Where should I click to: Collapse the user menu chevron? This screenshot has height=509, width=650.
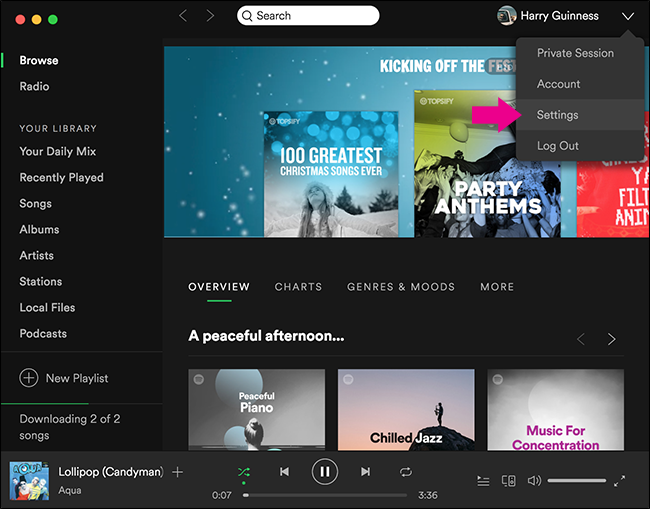click(628, 16)
